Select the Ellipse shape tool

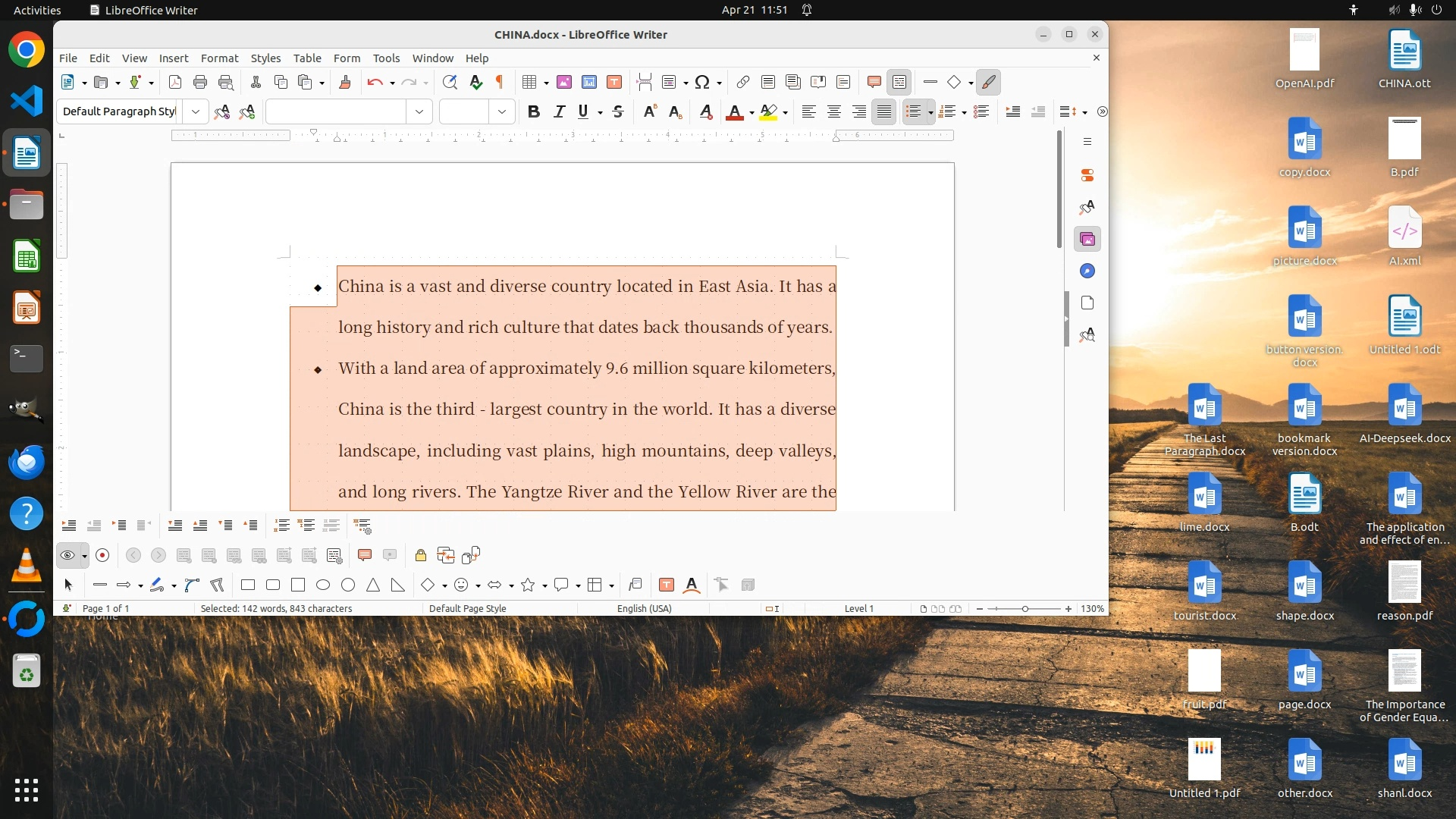coord(323,585)
